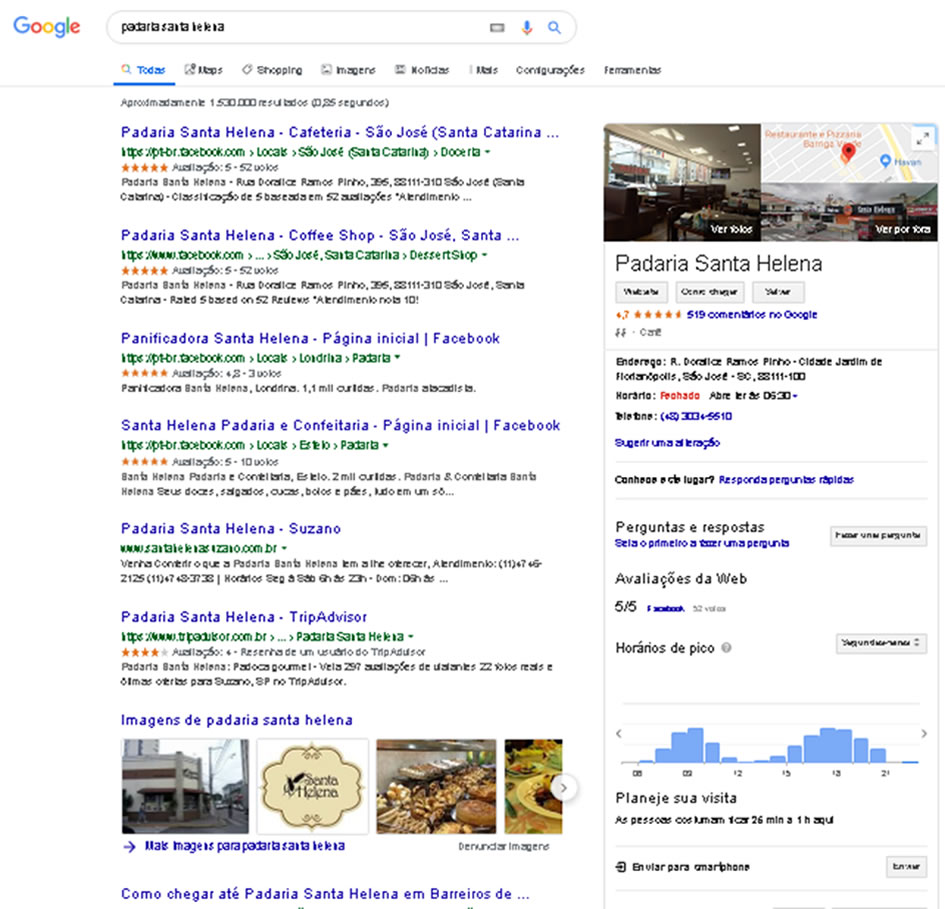Open '519 comentários no Google' reviews link

pos(752,315)
